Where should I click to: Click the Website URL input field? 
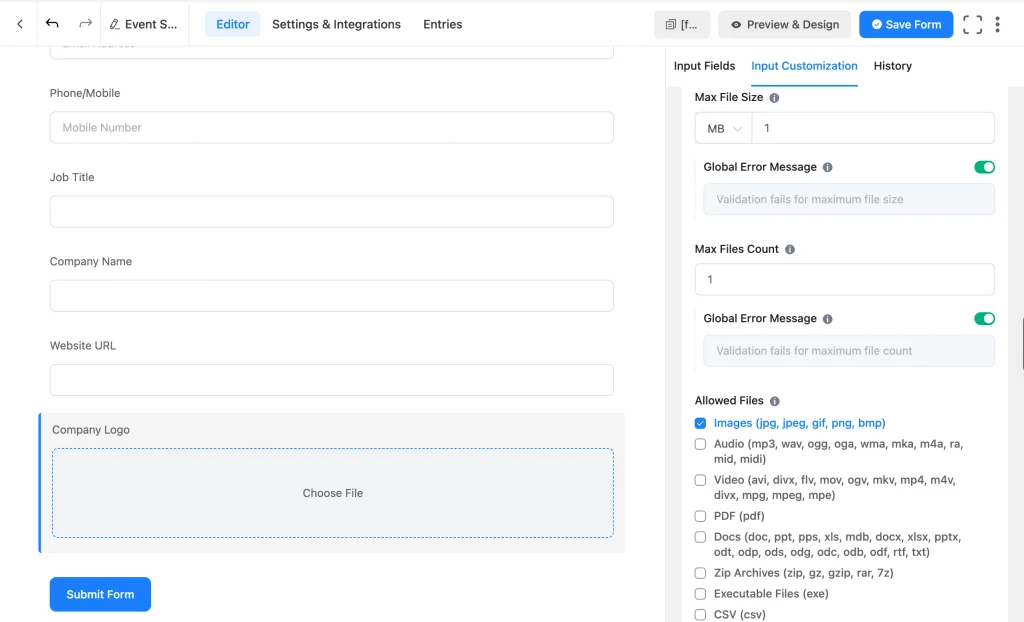(331, 380)
